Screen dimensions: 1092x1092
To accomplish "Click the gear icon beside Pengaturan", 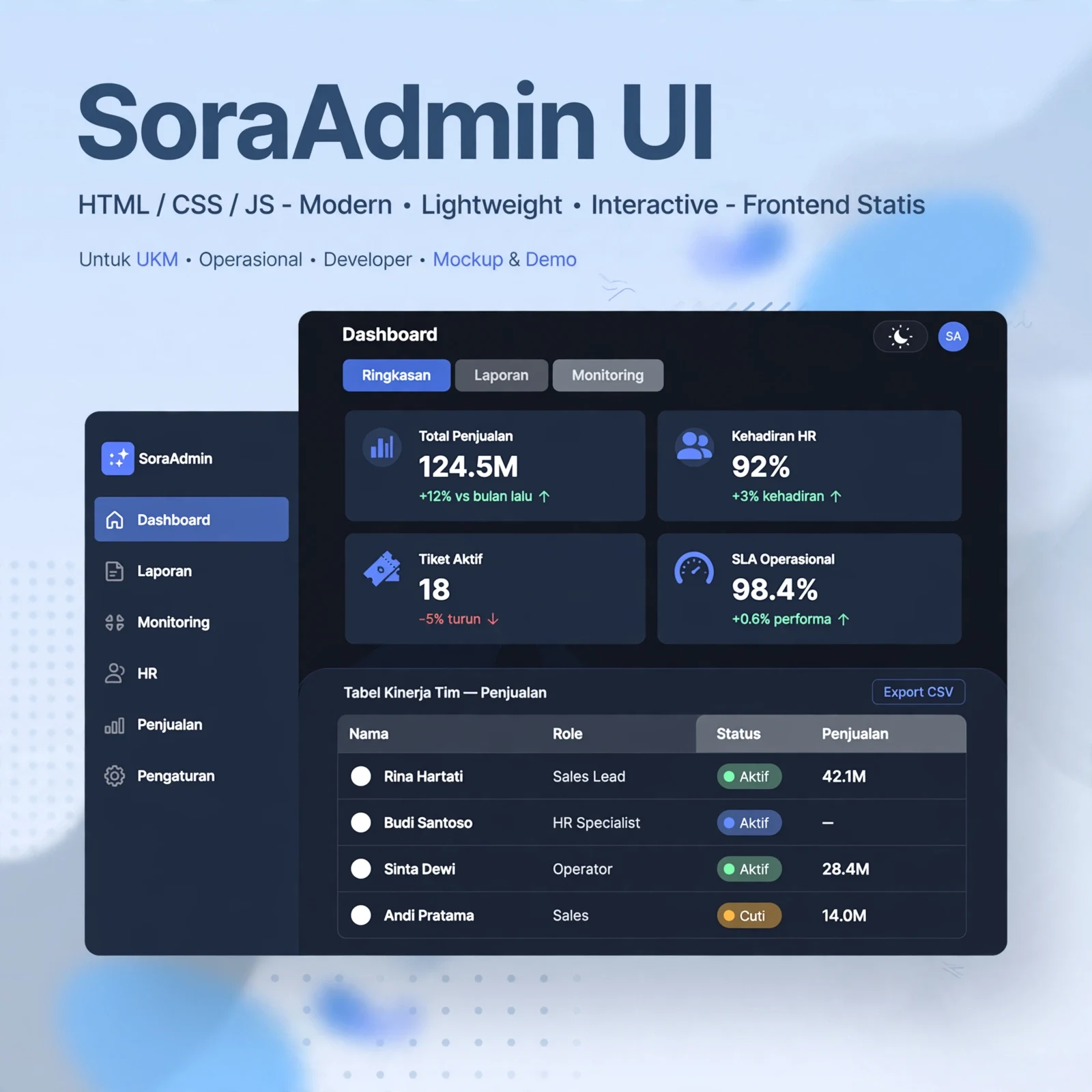I will tap(115, 776).
